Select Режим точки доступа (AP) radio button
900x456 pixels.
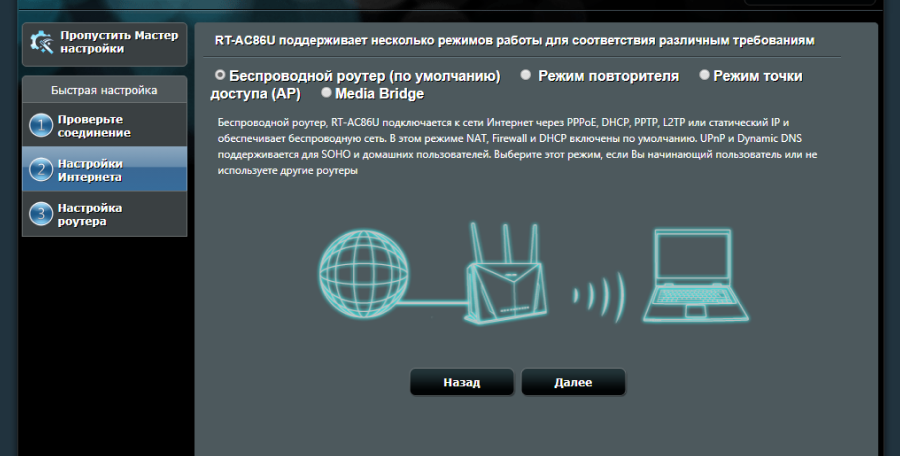pos(704,75)
